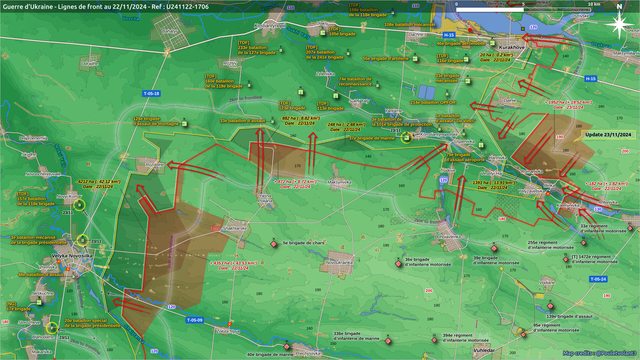Click the 129e brigade green unit marker

[x=184, y=123]
